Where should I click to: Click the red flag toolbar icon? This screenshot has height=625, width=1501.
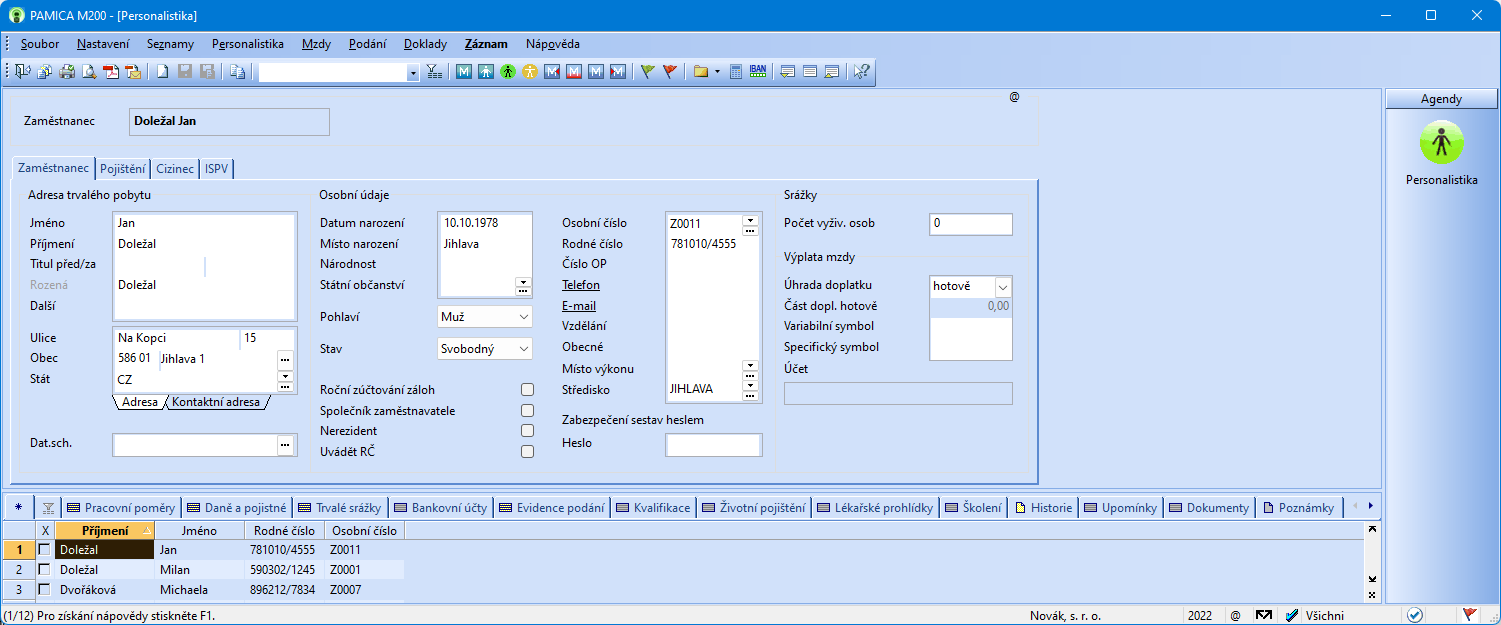coord(670,72)
